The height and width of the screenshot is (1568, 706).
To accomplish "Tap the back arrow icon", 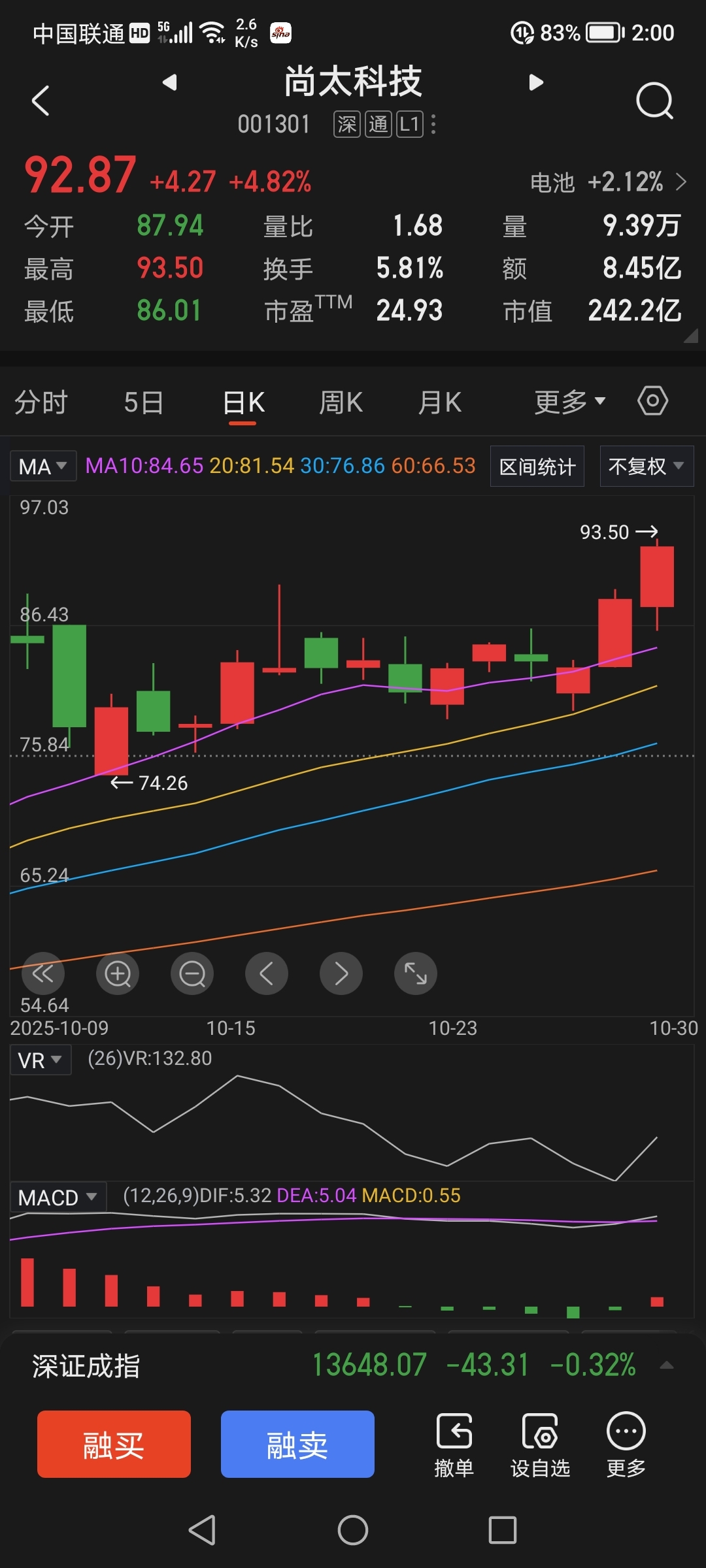I will point(41,101).
